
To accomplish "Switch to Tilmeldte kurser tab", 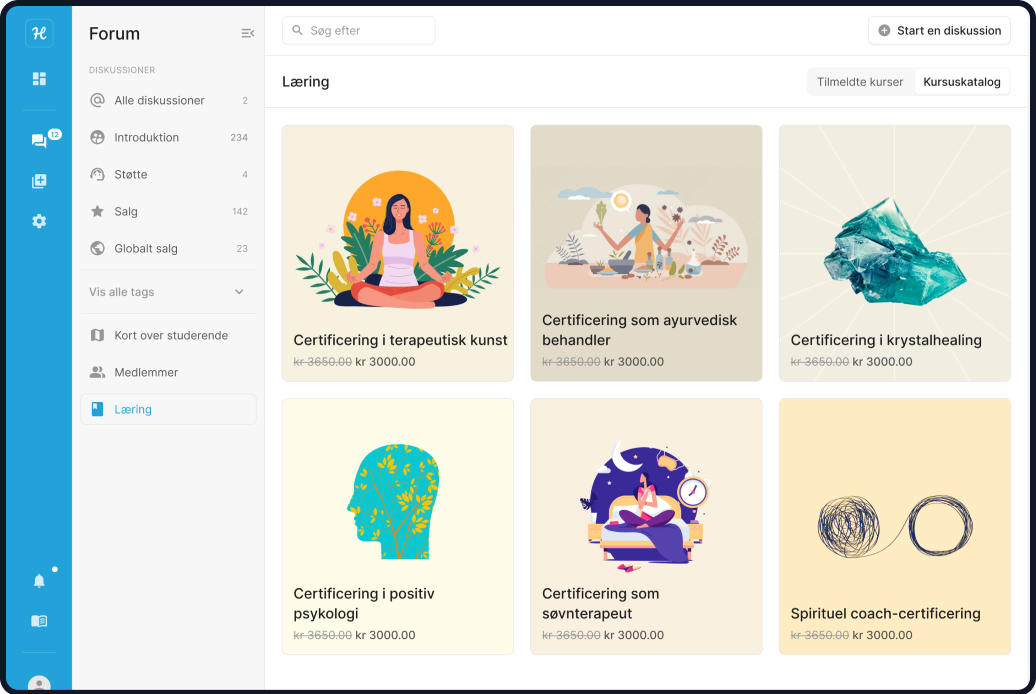I will [860, 82].
